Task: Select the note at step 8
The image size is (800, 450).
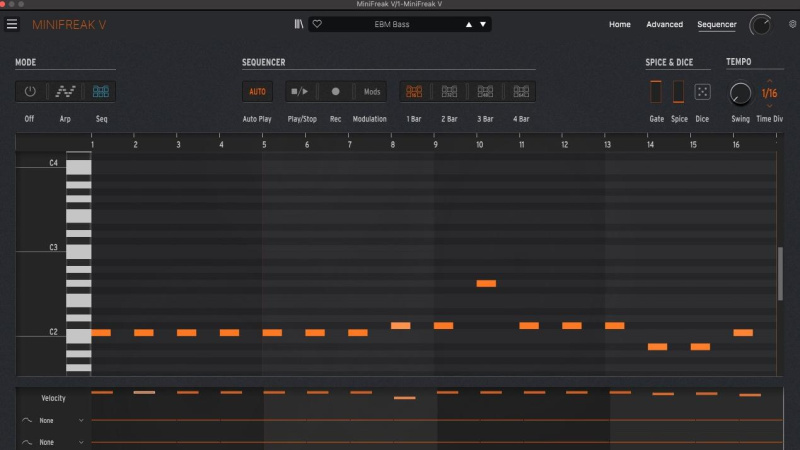Action: coord(401,326)
